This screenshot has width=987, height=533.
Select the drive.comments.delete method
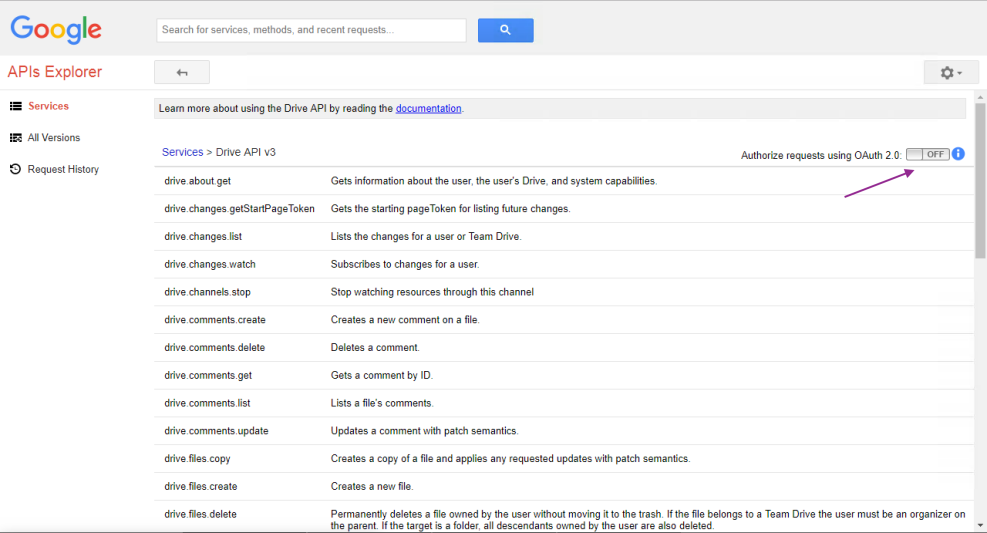tap(215, 347)
